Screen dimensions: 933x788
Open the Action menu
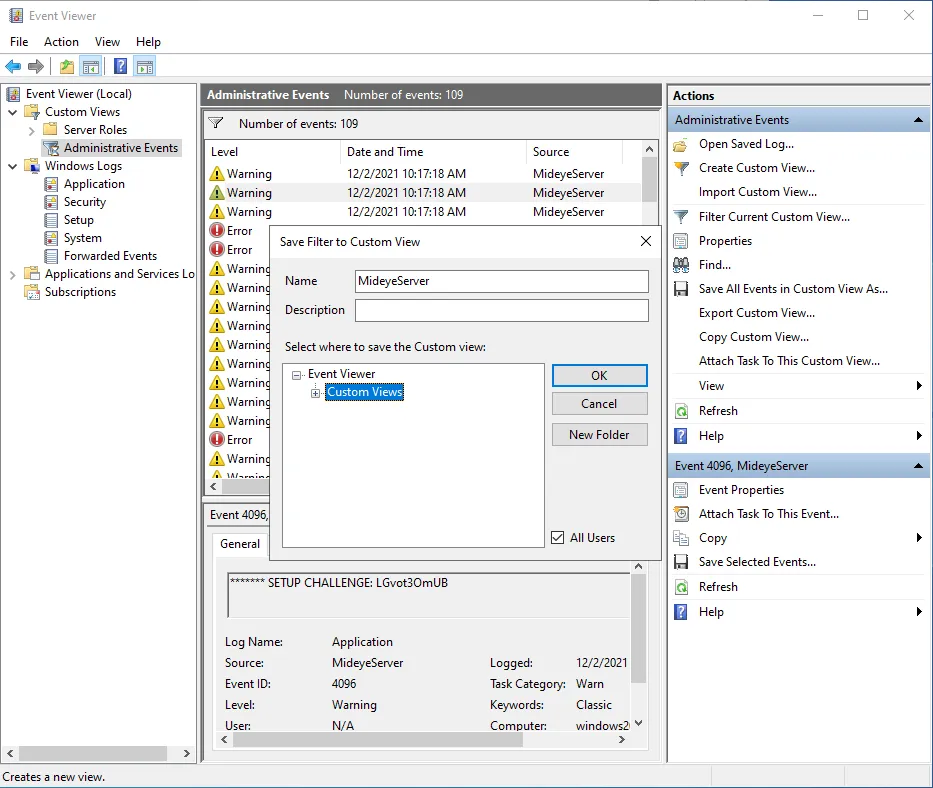pos(61,42)
